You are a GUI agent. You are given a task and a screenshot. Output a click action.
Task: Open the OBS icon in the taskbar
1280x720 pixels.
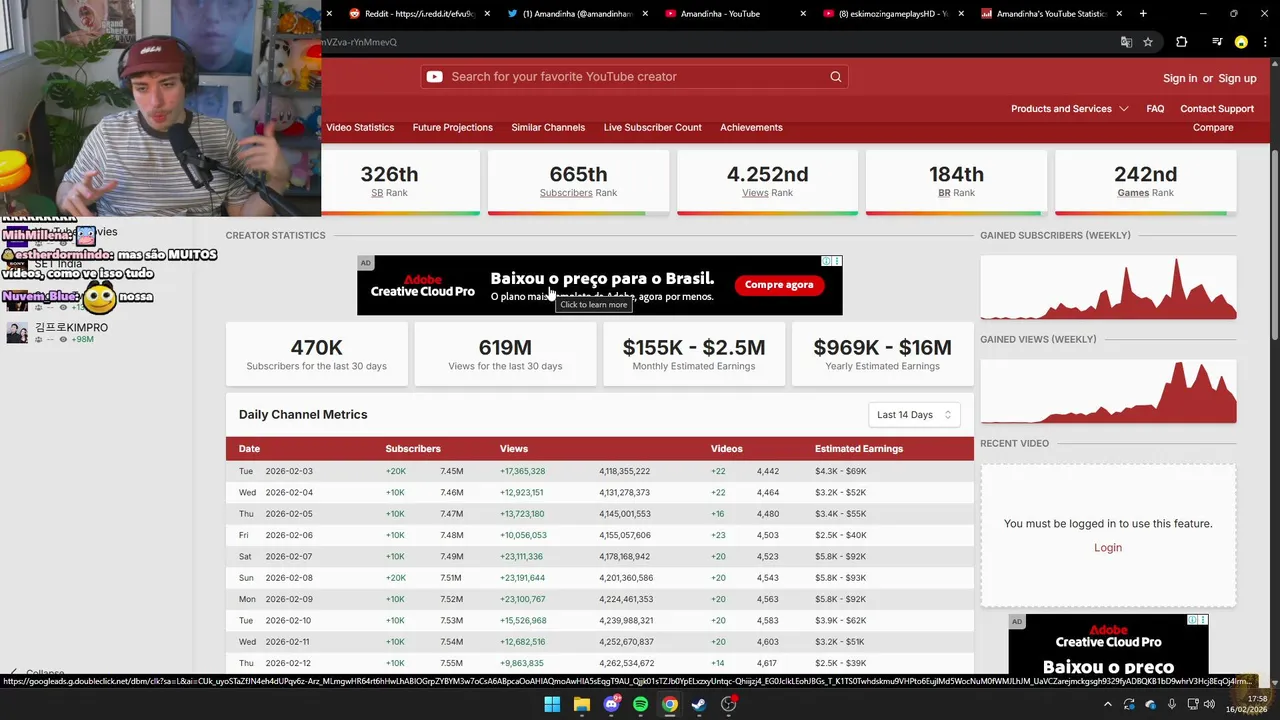[729, 704]
